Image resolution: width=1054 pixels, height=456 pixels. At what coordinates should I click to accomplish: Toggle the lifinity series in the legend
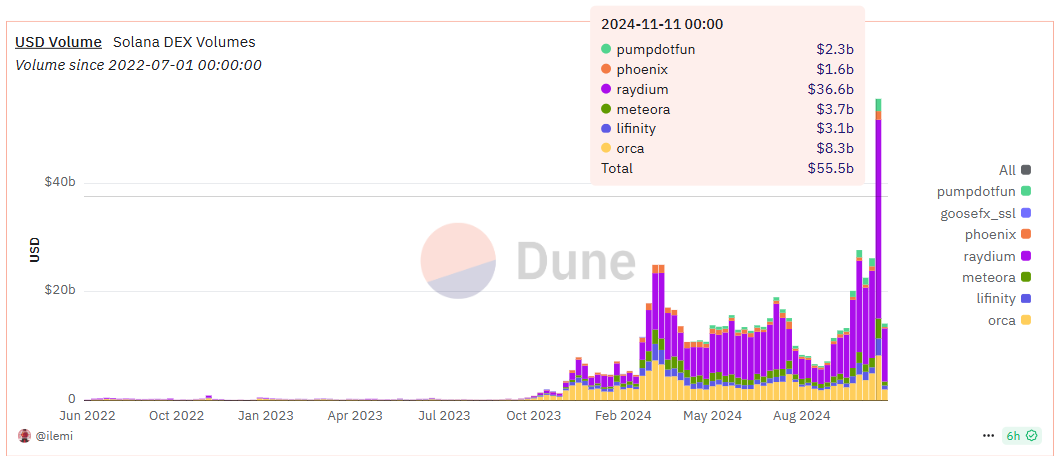[1004, 299]
